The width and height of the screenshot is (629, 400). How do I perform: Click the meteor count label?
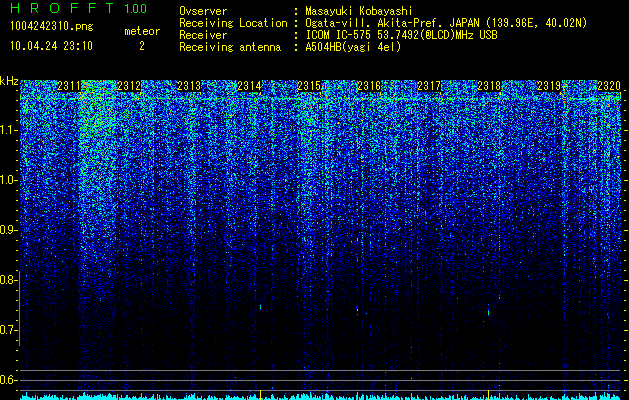tap(142, 31)
